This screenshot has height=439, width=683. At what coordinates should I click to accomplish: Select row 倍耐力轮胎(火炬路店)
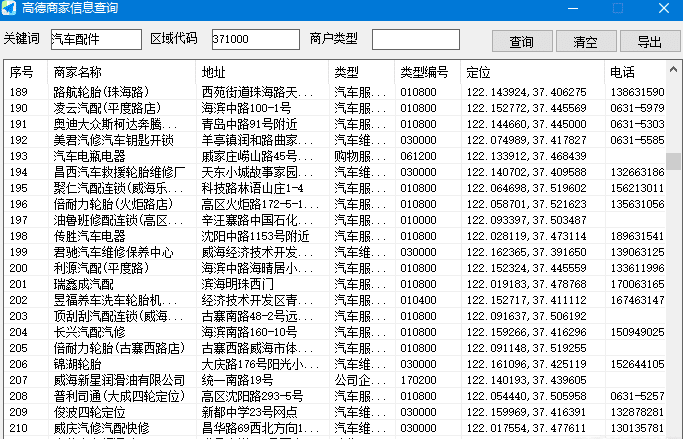pos(335,204)
